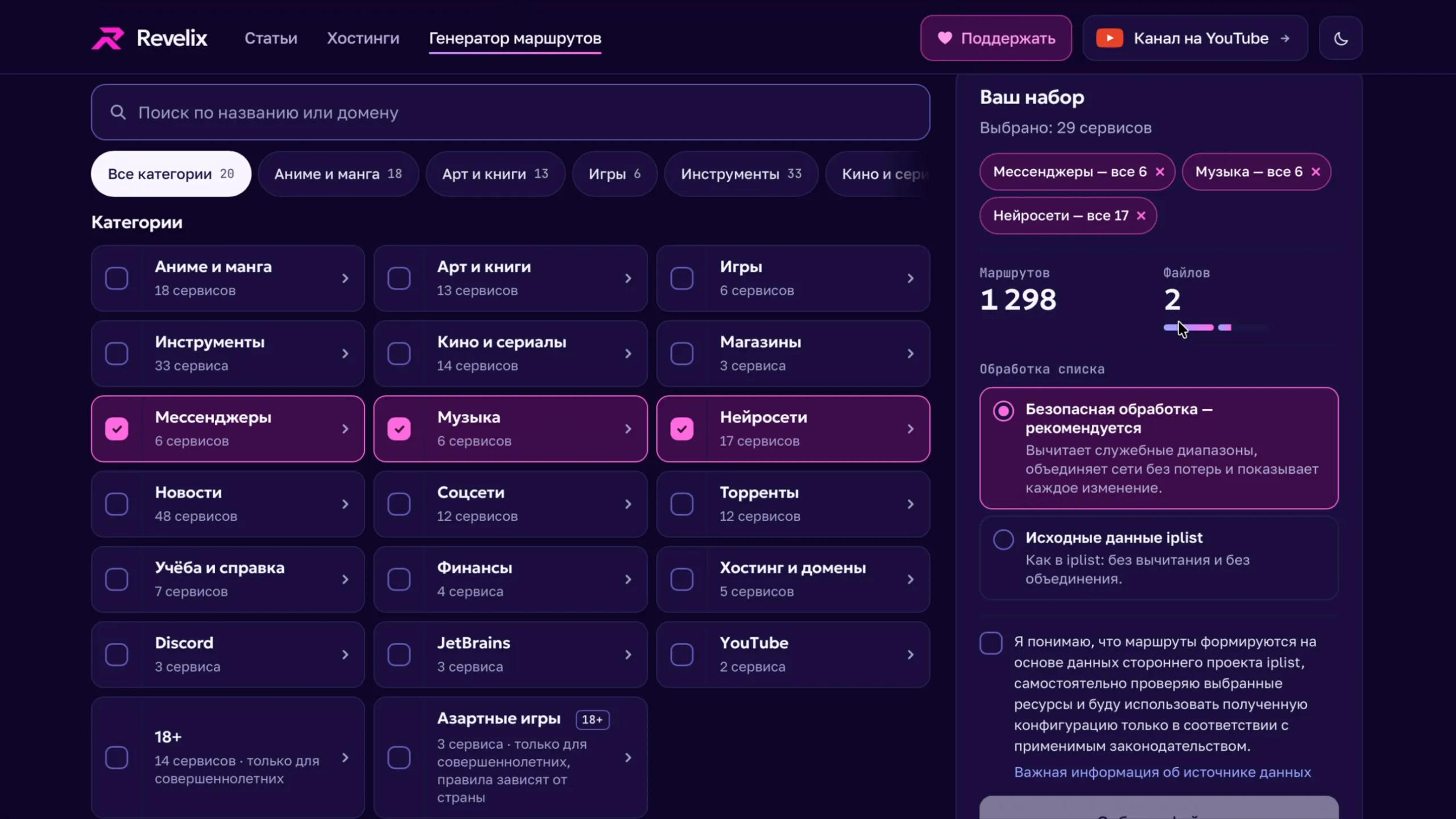Viewport: 1456px width, 819px height.
Task: Expand the Торренты category chevron
Action: coord(911,504)
